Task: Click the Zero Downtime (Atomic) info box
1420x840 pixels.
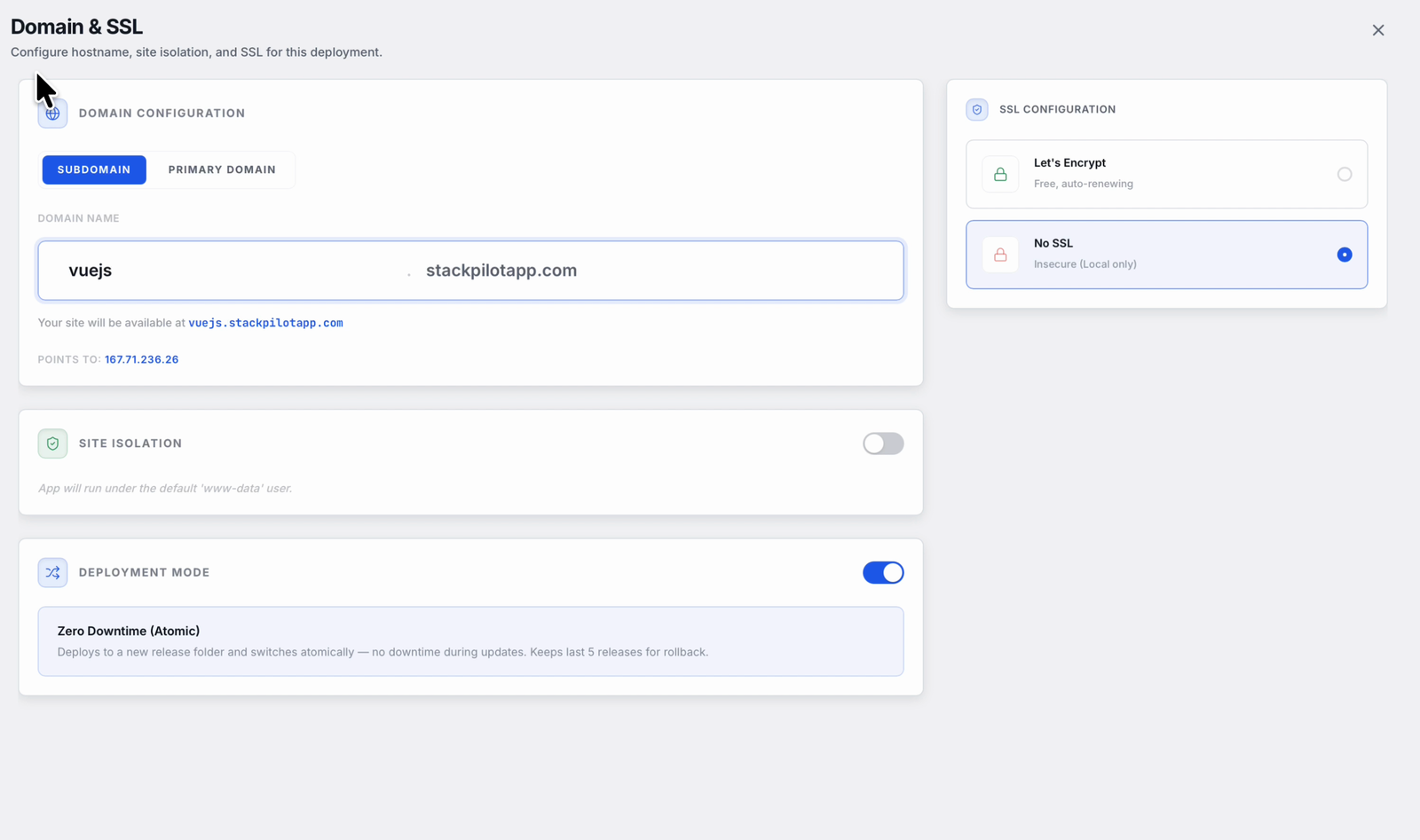Action: [470, 641]
